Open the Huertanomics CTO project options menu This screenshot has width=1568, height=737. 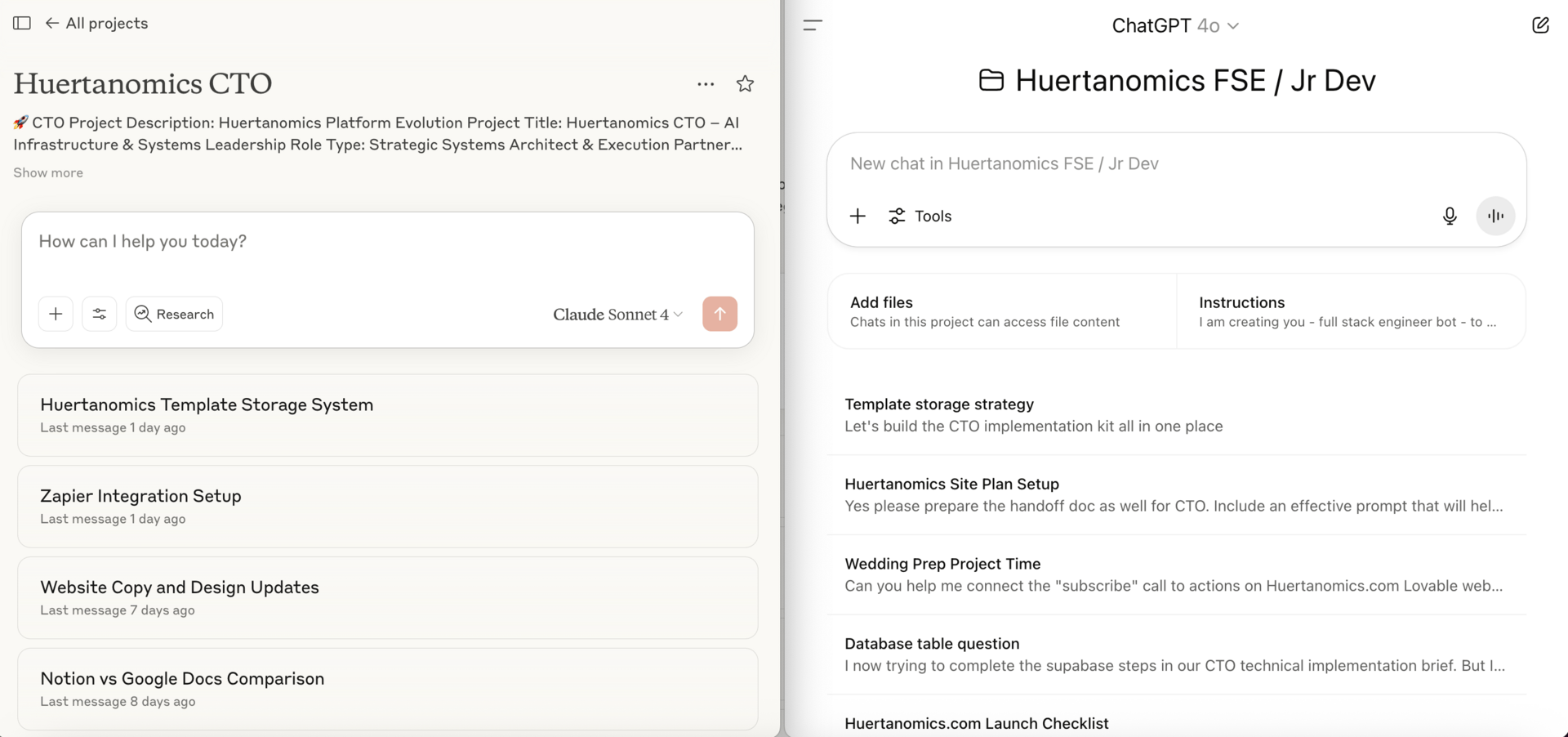tap(706, 83)
